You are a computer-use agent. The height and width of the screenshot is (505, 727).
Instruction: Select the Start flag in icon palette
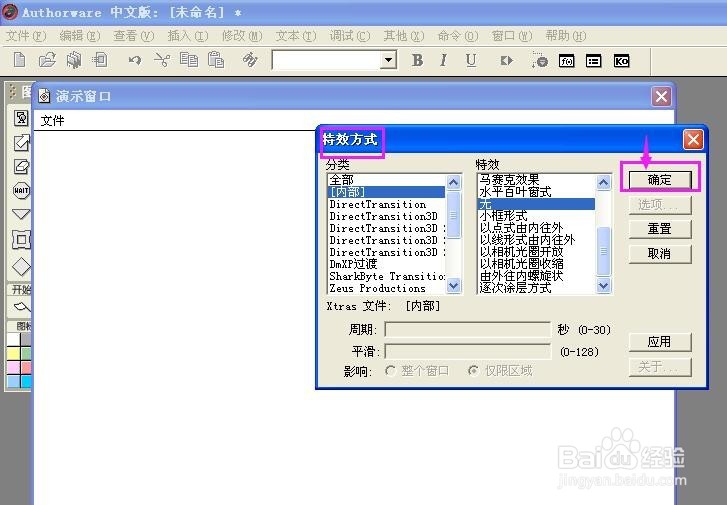coord(21,307)
